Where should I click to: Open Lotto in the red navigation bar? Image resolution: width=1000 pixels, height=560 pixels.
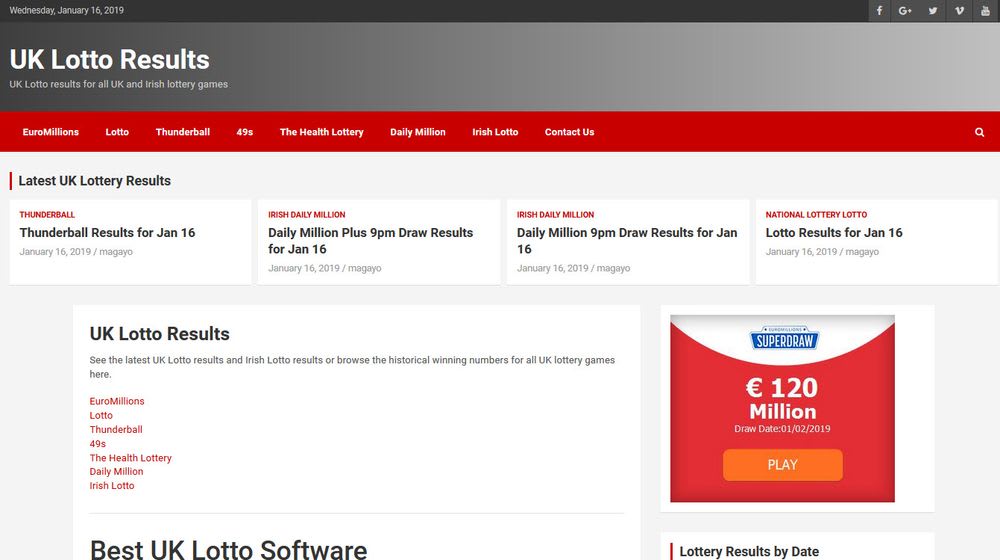(117, 132)
